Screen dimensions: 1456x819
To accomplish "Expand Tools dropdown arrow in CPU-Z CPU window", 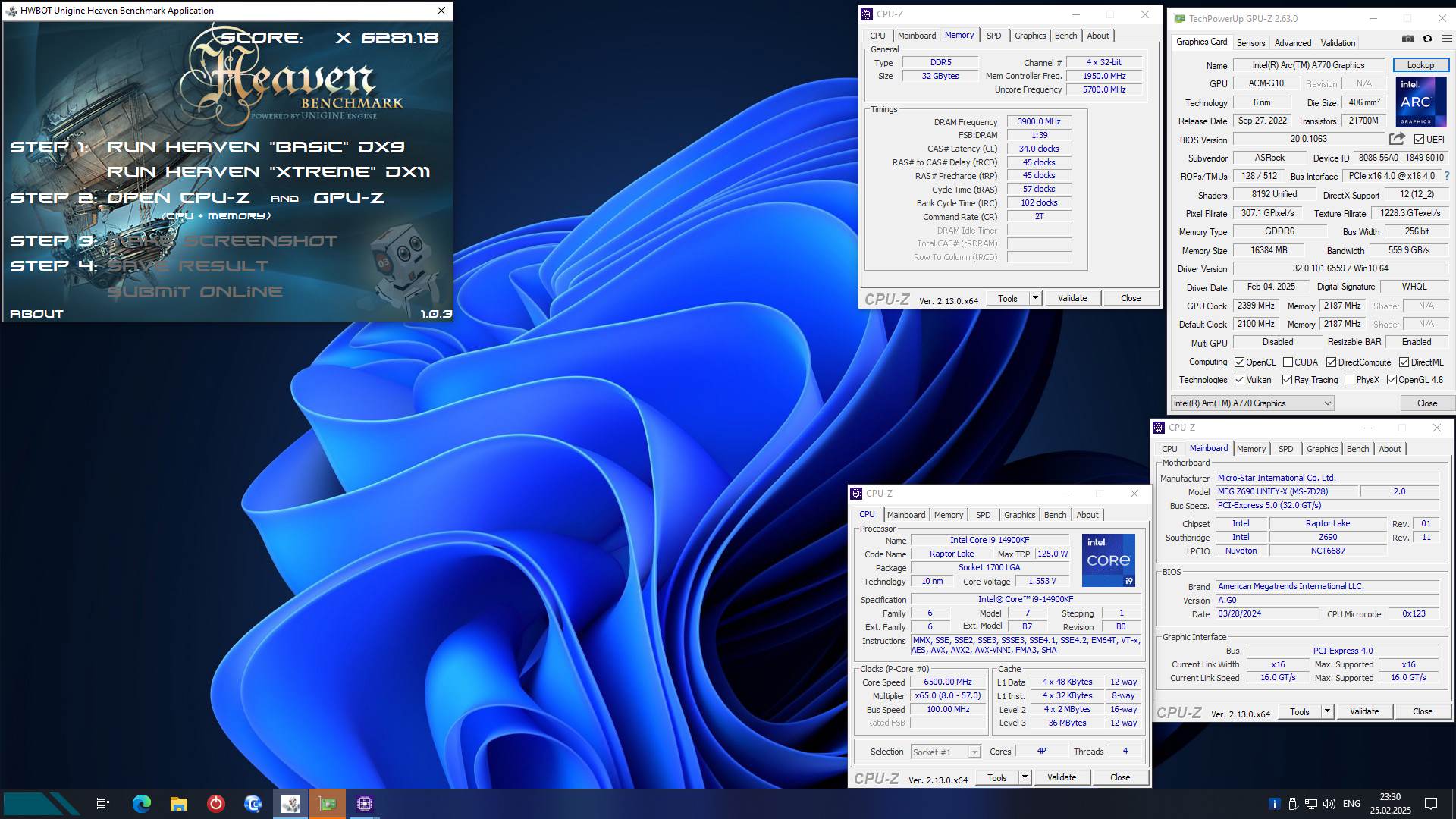I will [1024, 777].
